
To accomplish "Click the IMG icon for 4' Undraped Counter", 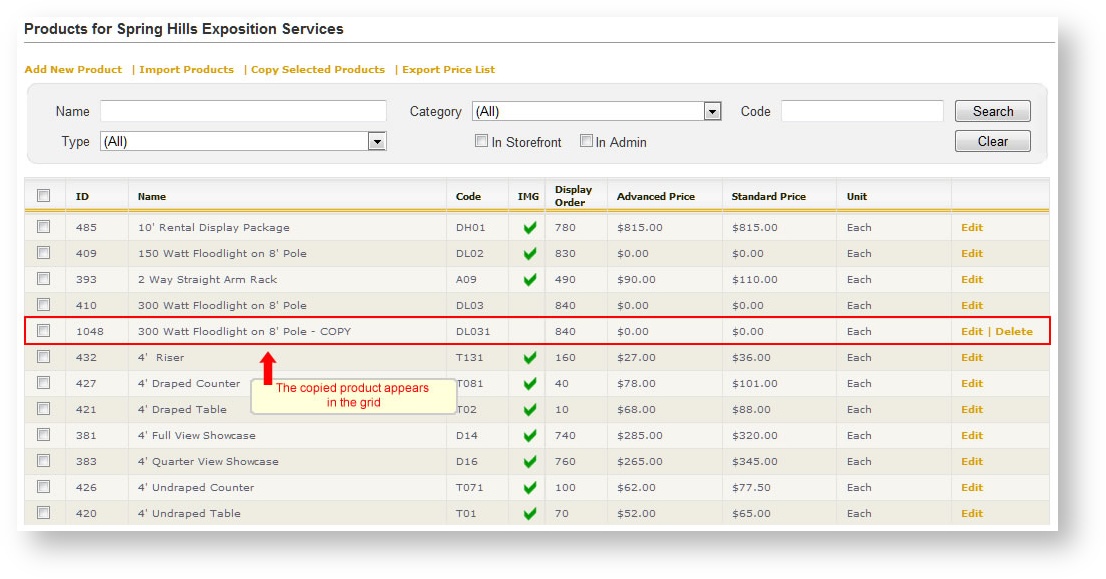I will coord(527,487).
